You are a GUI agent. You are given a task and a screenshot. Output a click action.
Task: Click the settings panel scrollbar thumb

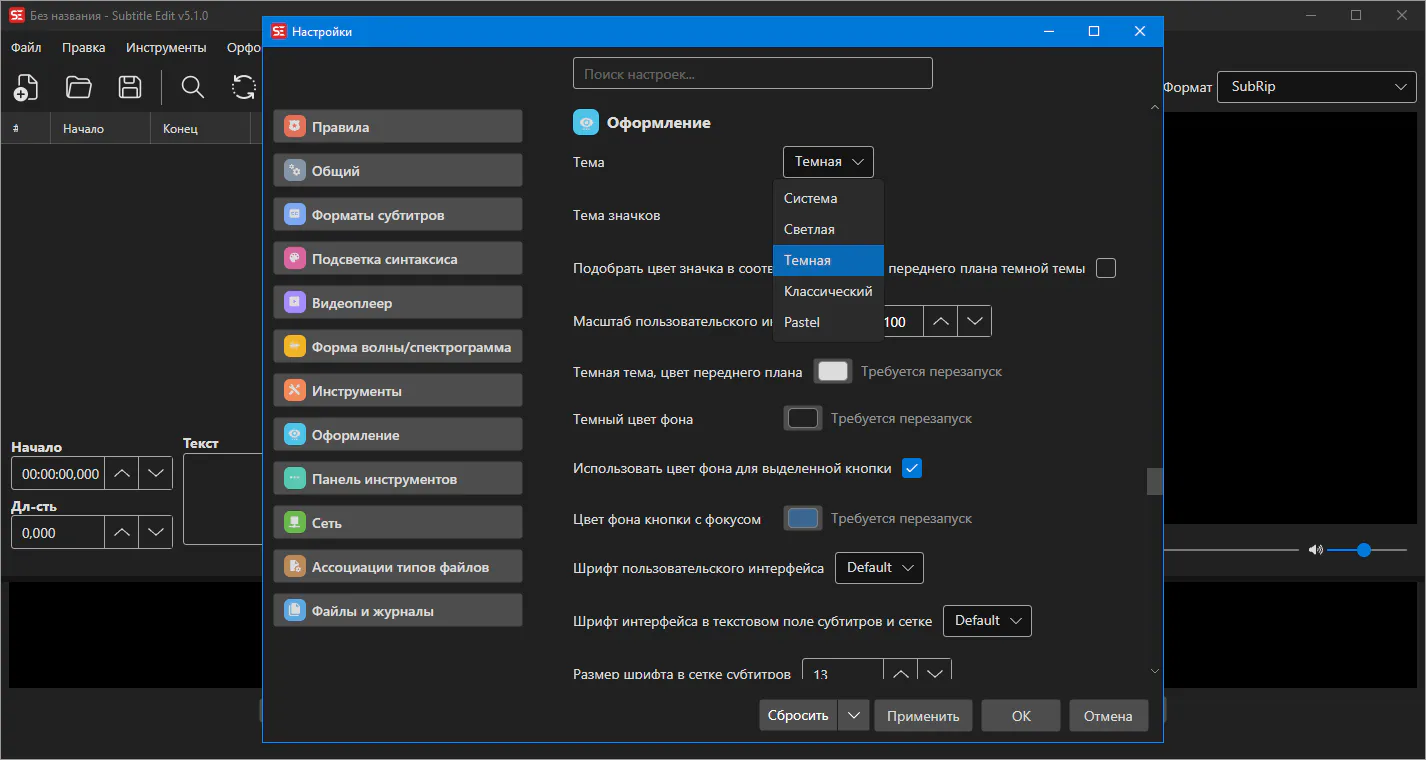(1155, 481)
